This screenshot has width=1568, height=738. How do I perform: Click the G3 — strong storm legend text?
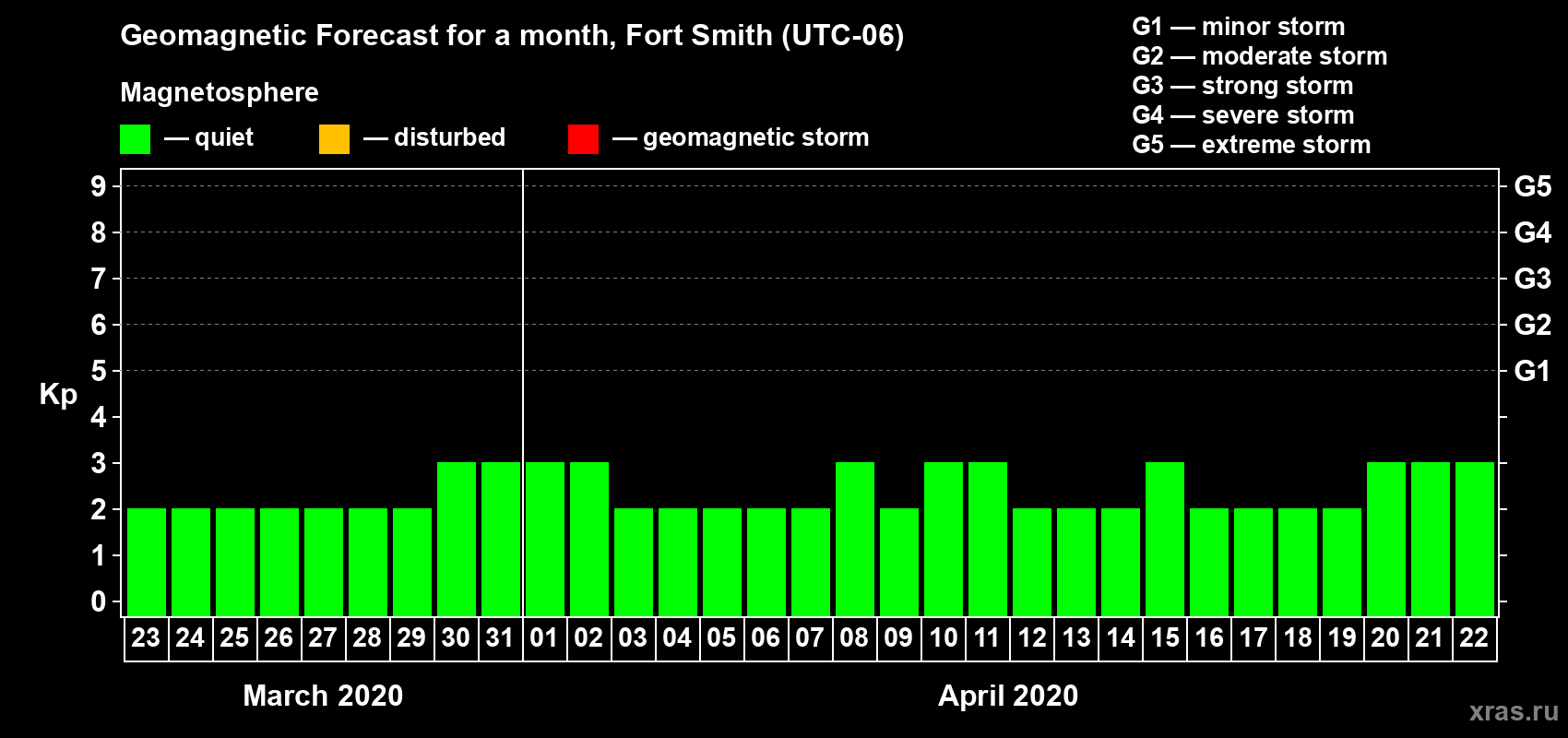click(x=1242, y=86)
